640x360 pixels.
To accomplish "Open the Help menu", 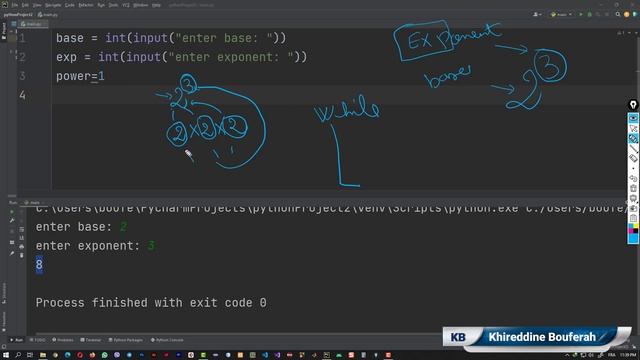I will tap(156, 5).
